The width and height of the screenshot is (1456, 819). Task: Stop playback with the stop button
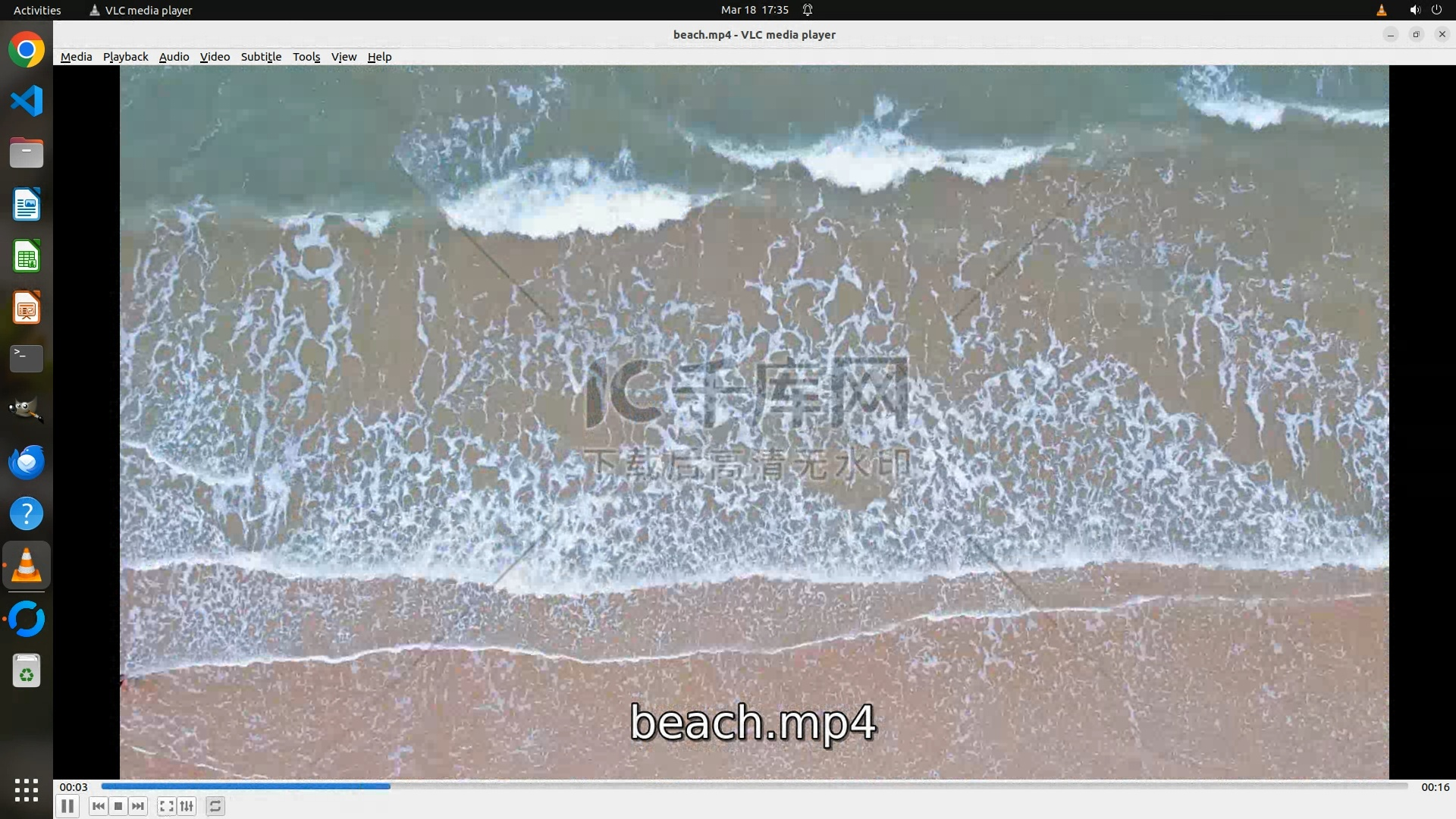pos(118,806)
